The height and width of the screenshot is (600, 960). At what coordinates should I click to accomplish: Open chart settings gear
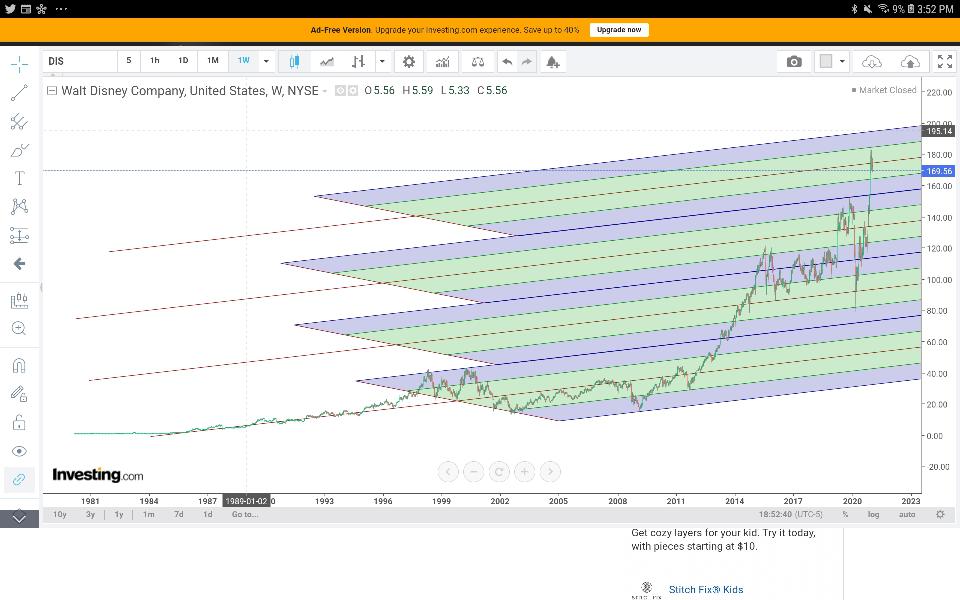click(x=408, y=61)
